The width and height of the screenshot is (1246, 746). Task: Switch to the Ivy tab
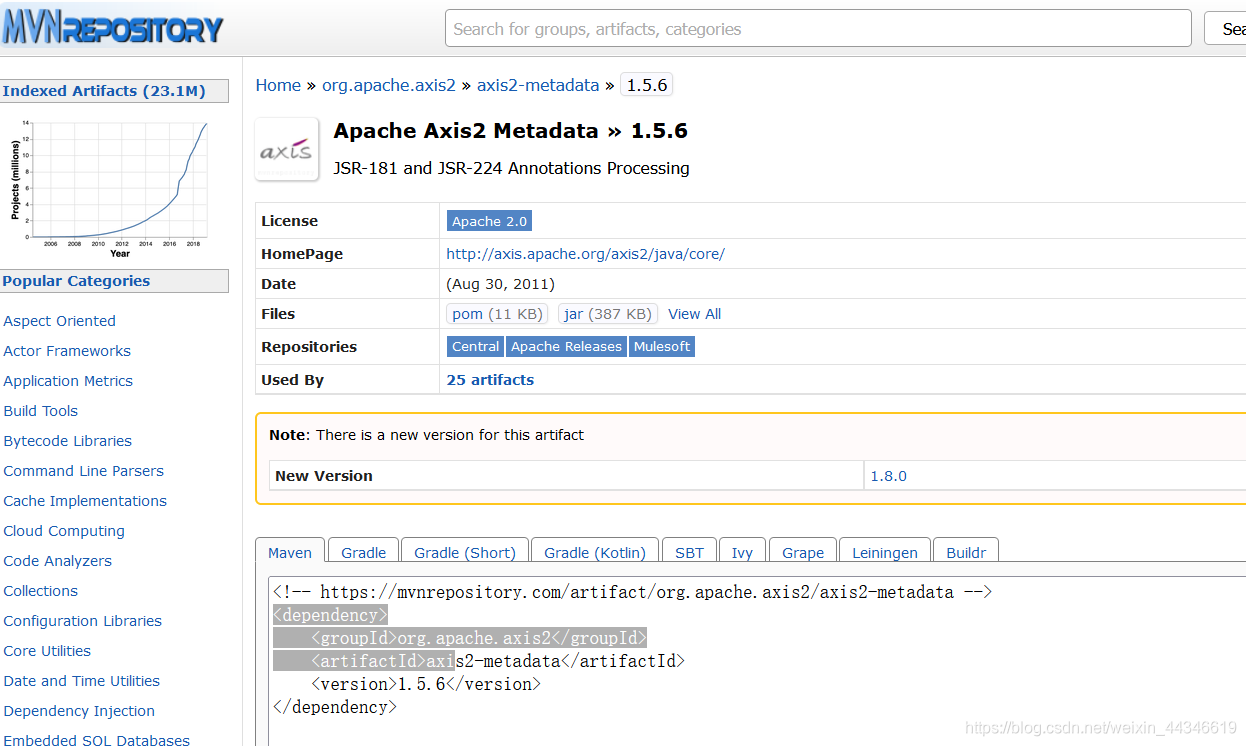(x=742, y=552)
